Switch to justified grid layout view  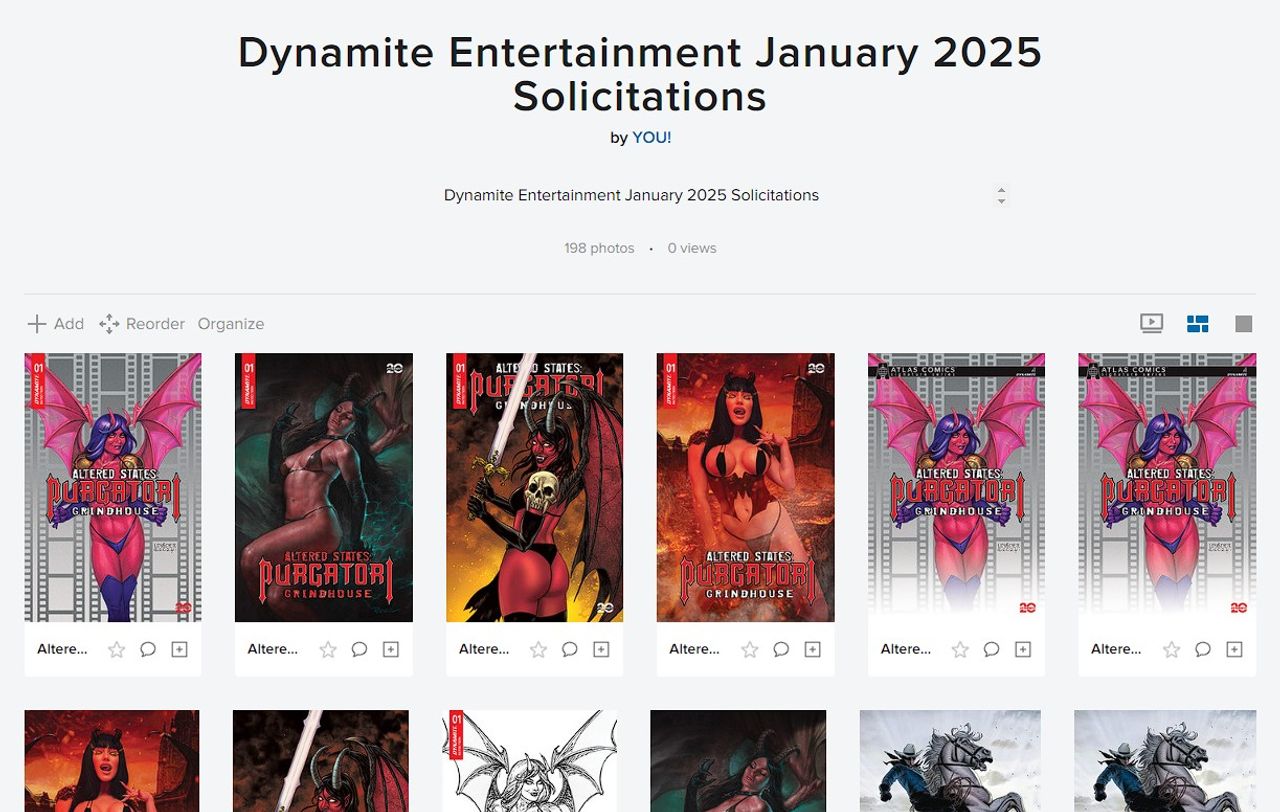1197,323
